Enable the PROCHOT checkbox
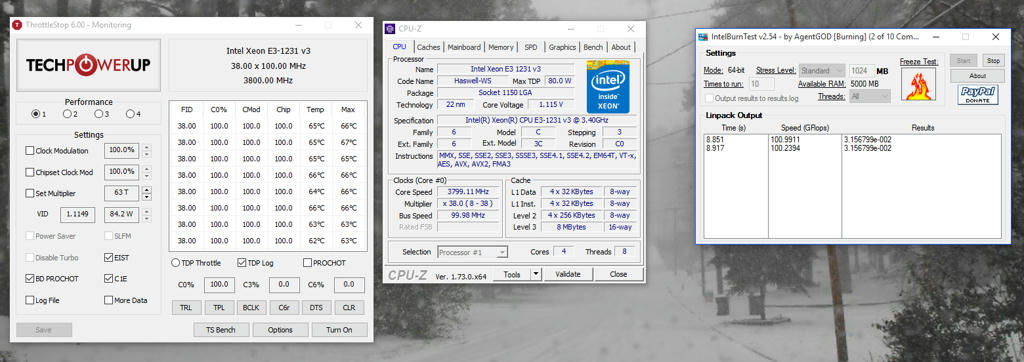 (x=308, y=263)
